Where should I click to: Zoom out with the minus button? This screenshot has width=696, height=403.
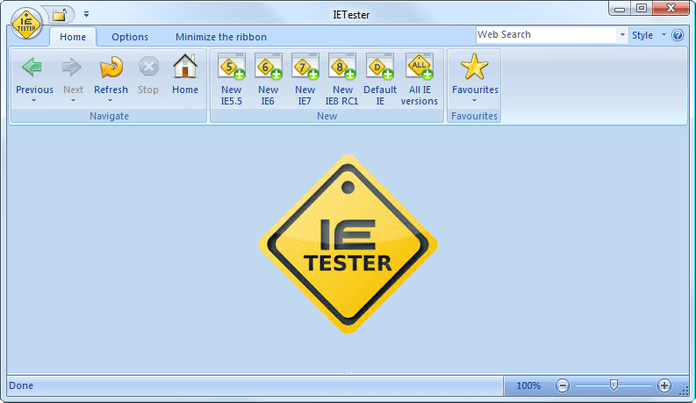click(x=562, y=385)
